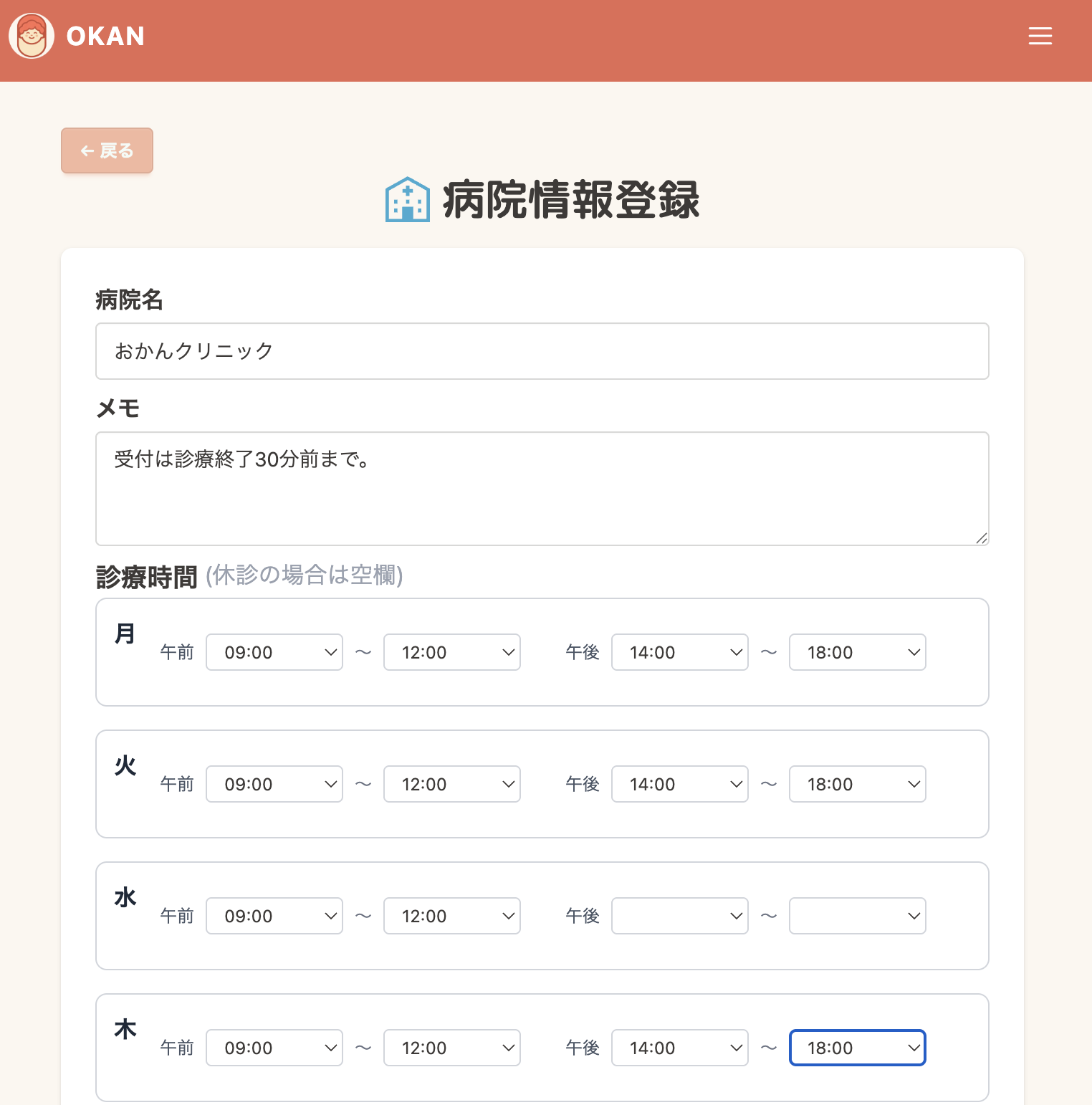Open Wednesday empty afternoon start dropdown
The height and width of the screenshot is (1105, 1092).
[x=679, y=916]
